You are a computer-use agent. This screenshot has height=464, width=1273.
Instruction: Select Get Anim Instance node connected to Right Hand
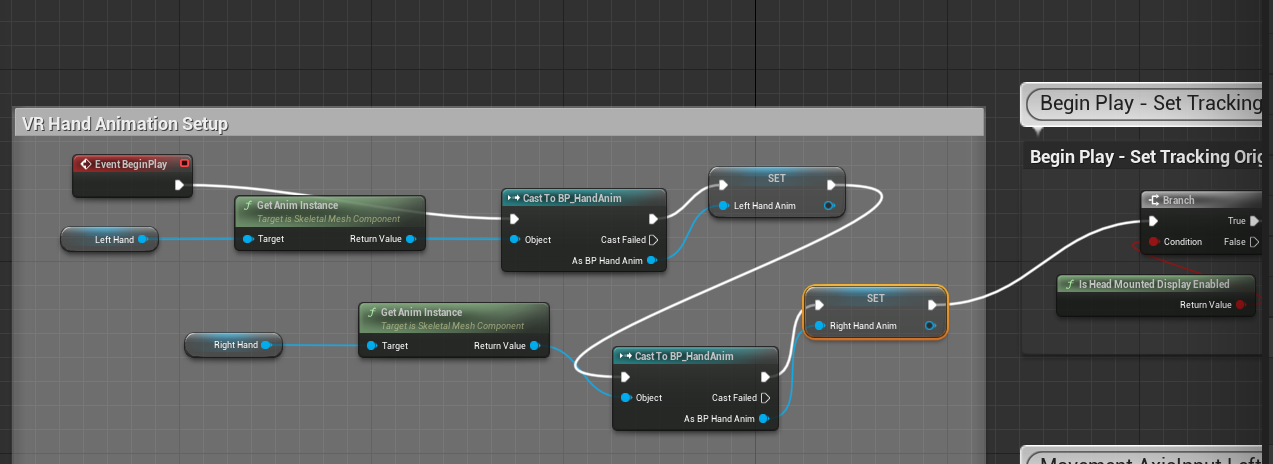tap(454, 330)
